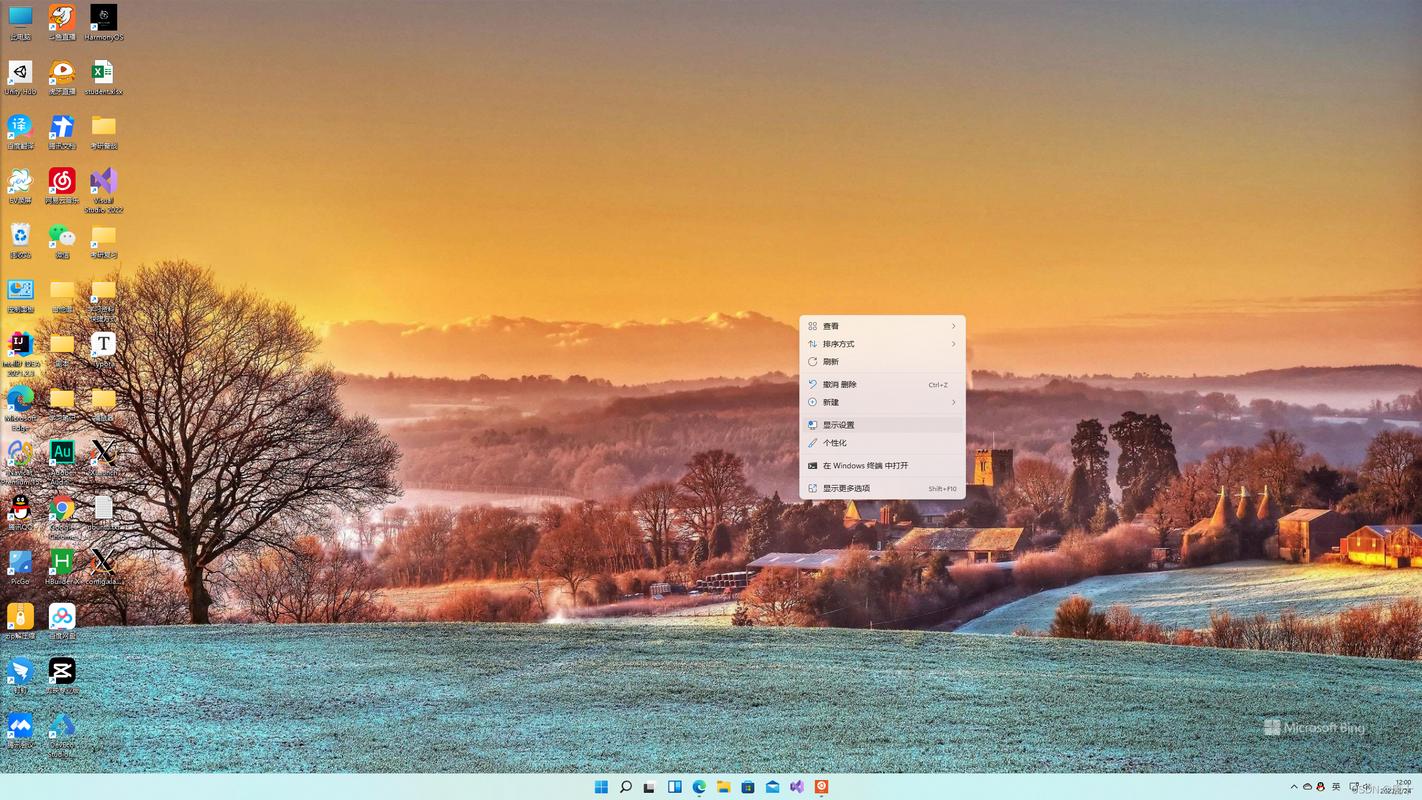Select the PicGo desktop shortcut

20,568
